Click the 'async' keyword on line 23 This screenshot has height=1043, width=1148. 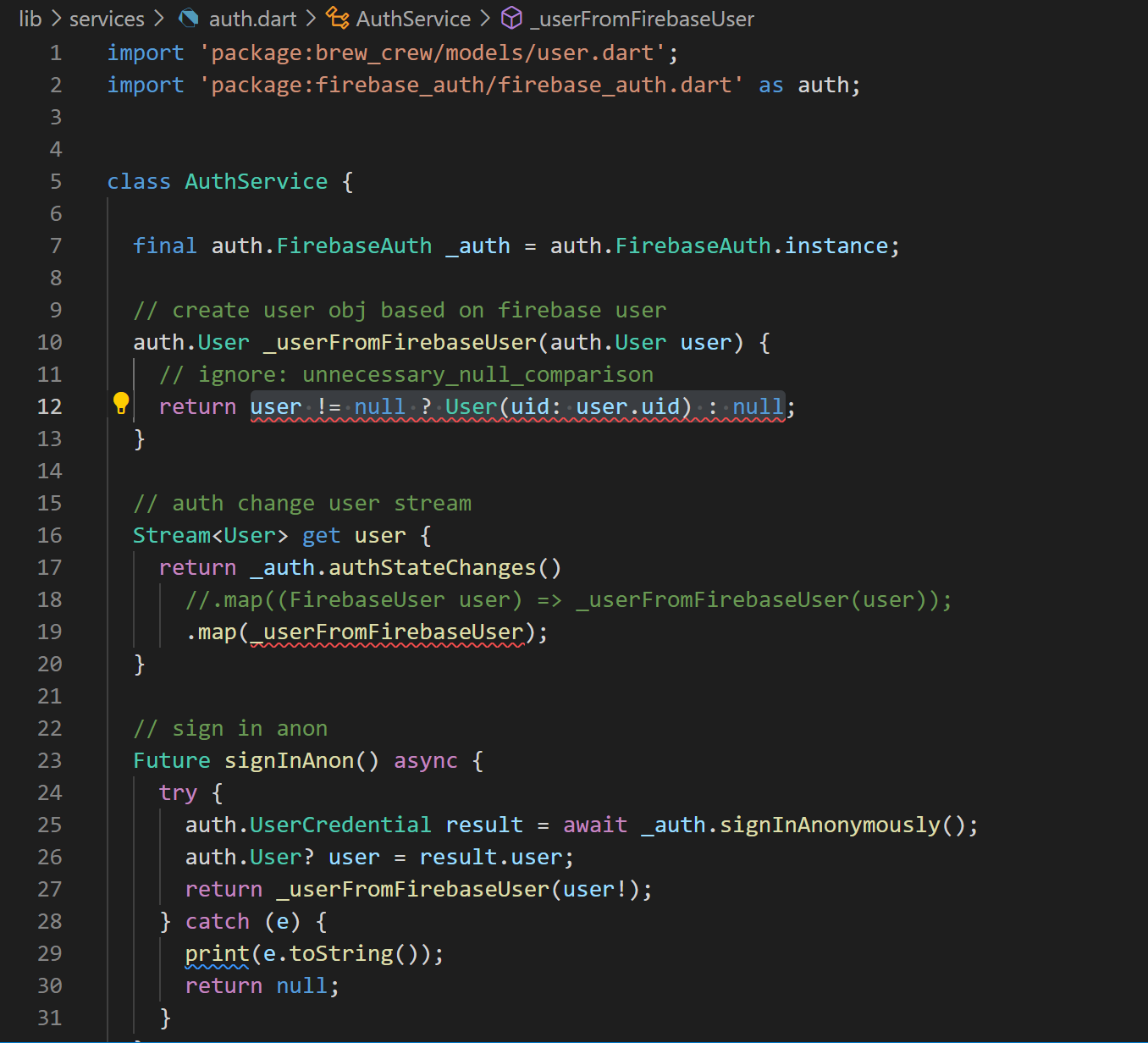pyautogui.click(x=426, y=760)
